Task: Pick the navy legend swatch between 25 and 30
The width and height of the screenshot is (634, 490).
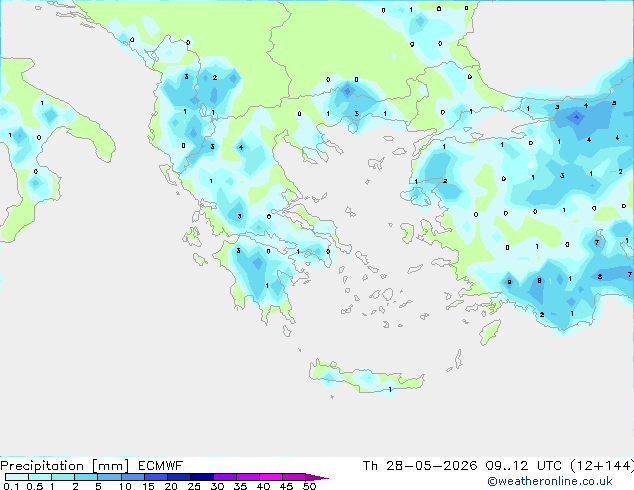Action: (x=201, y=477)
